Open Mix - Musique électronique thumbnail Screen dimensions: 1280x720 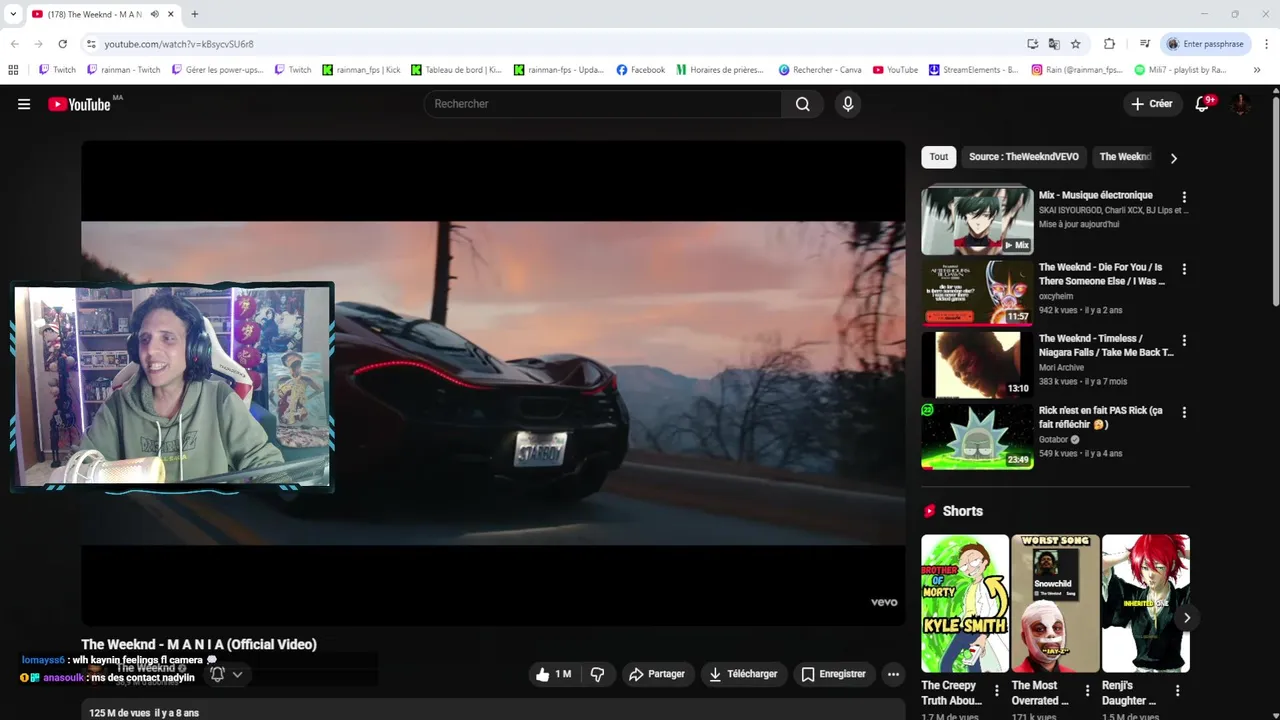click(977, 220)
